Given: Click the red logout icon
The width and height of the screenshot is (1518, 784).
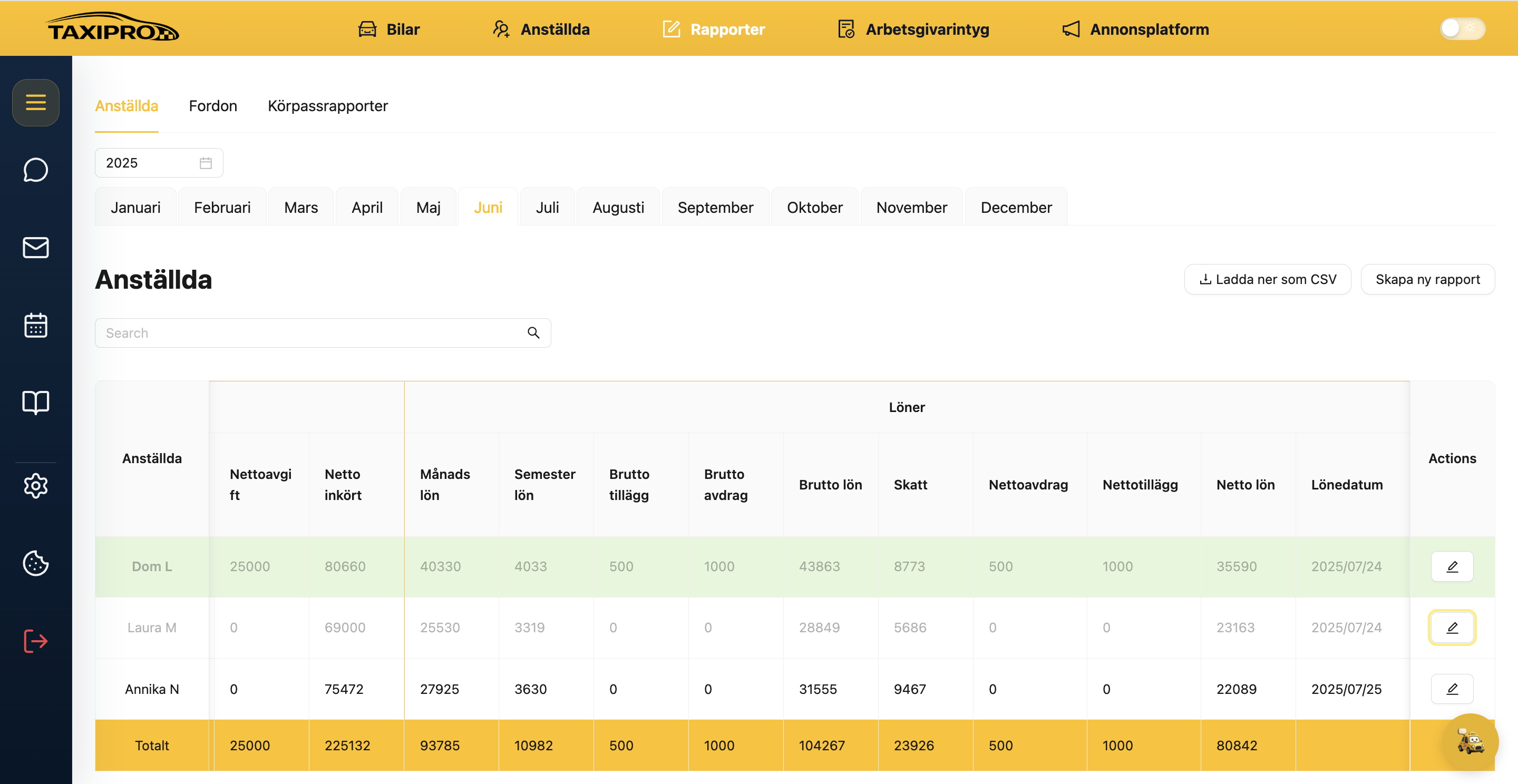Looking at the screenshot, I should (x=35, y=641).
